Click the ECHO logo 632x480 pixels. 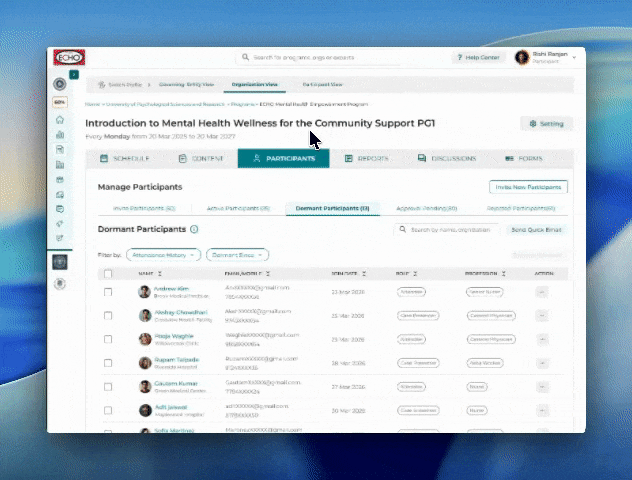tap(69, 57)
